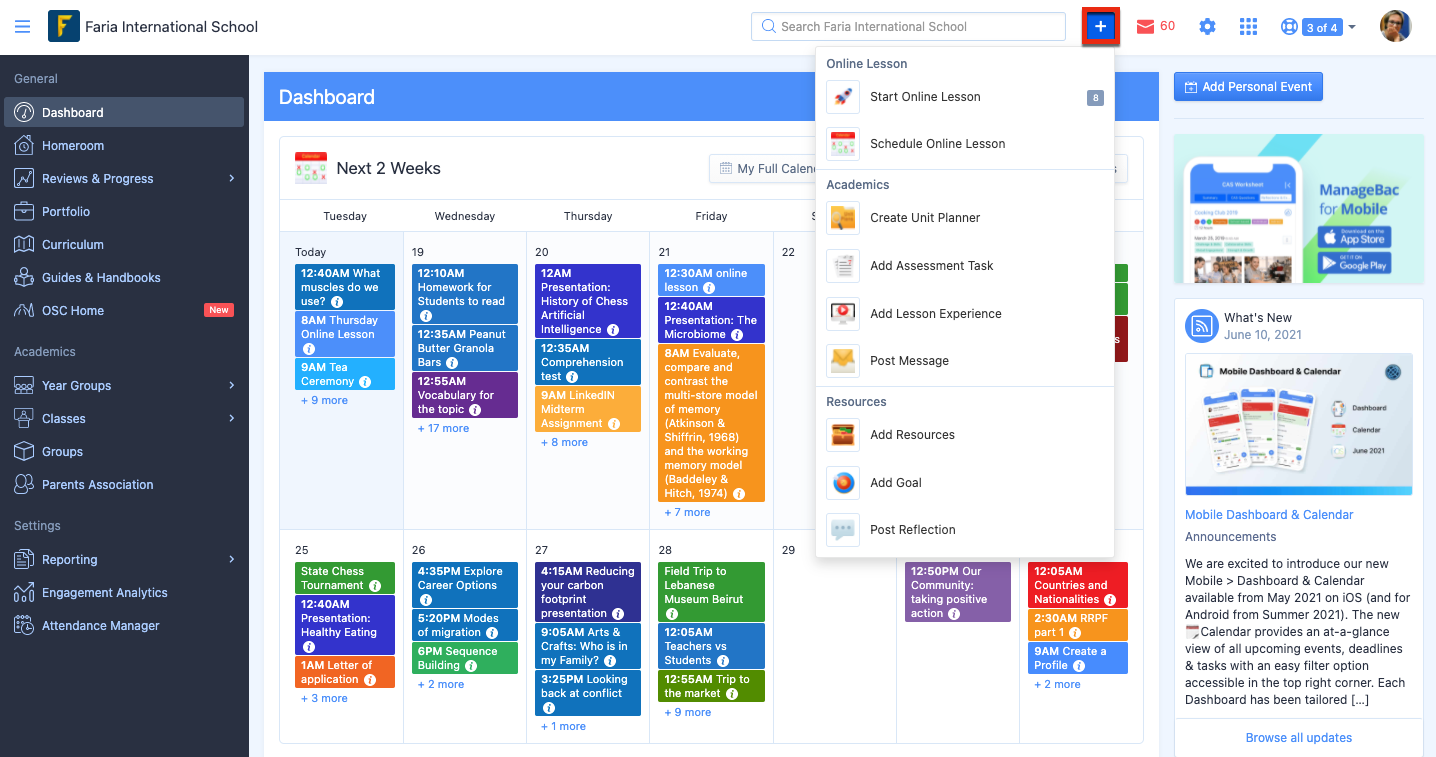The width and height of the screenshot is (1436, 757).
Task: Select Add Assessment Task under Academics
Action: point(932,265)
